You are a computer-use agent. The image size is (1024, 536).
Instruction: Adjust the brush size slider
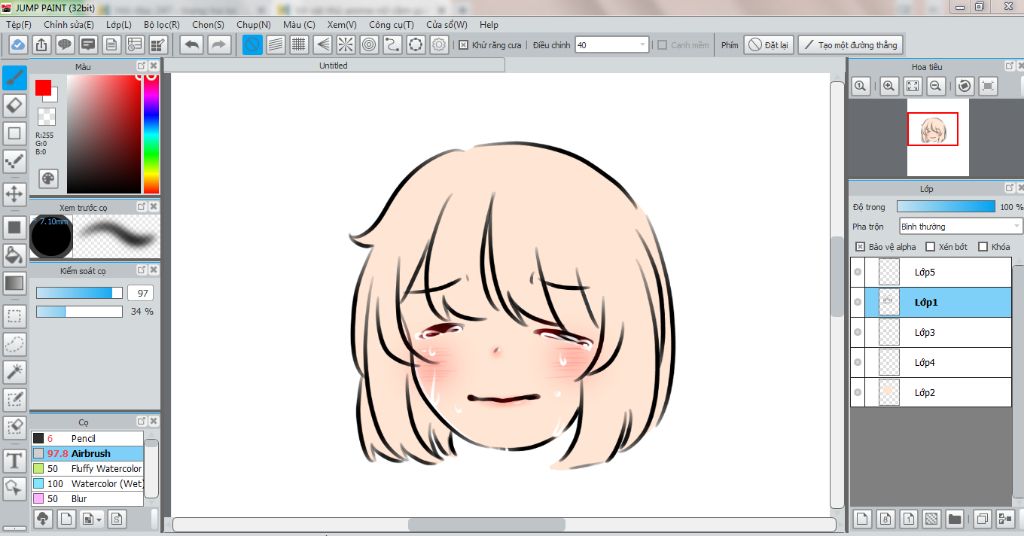pyautogui.click(x=79, y=293)
